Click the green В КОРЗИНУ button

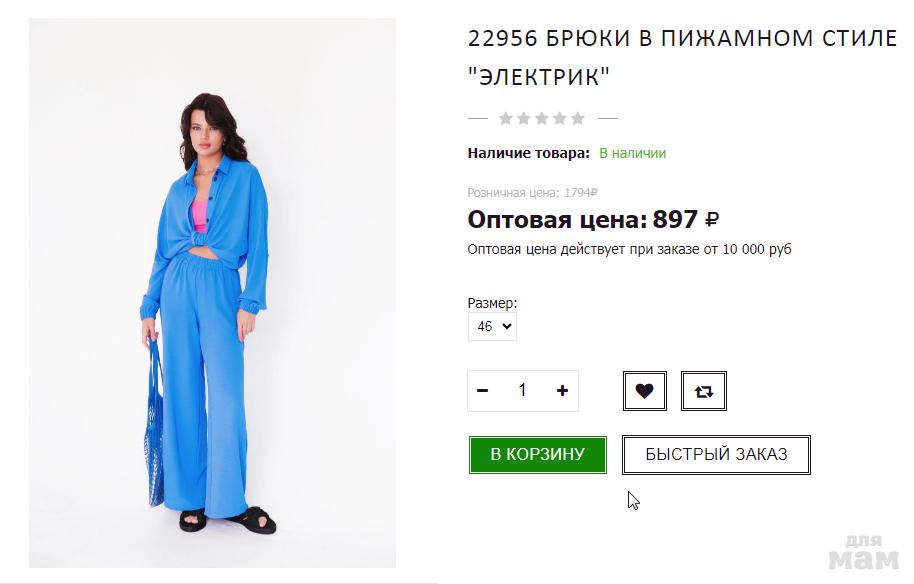(537, 455)
